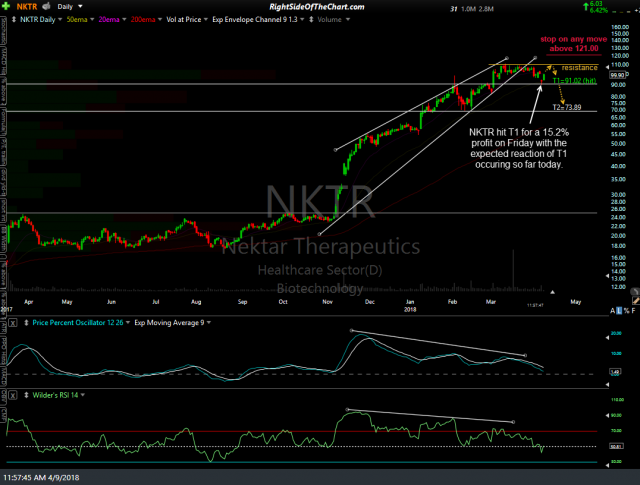Image resolution: width=640 pixels, height=485 pixels.
Task: Expand the 200ema indicator options
Action: coord(146,19)
